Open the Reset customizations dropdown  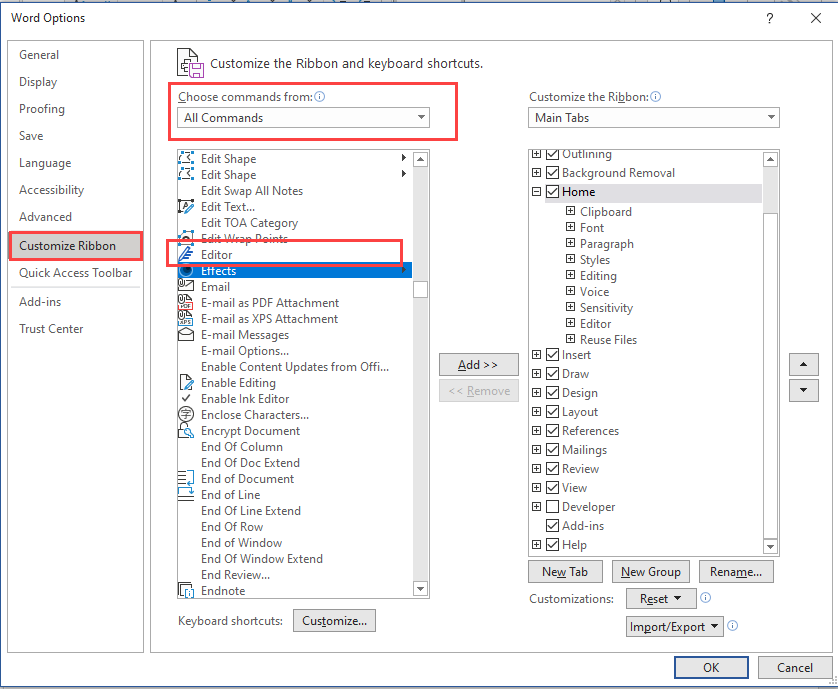[x=661, y=599]
